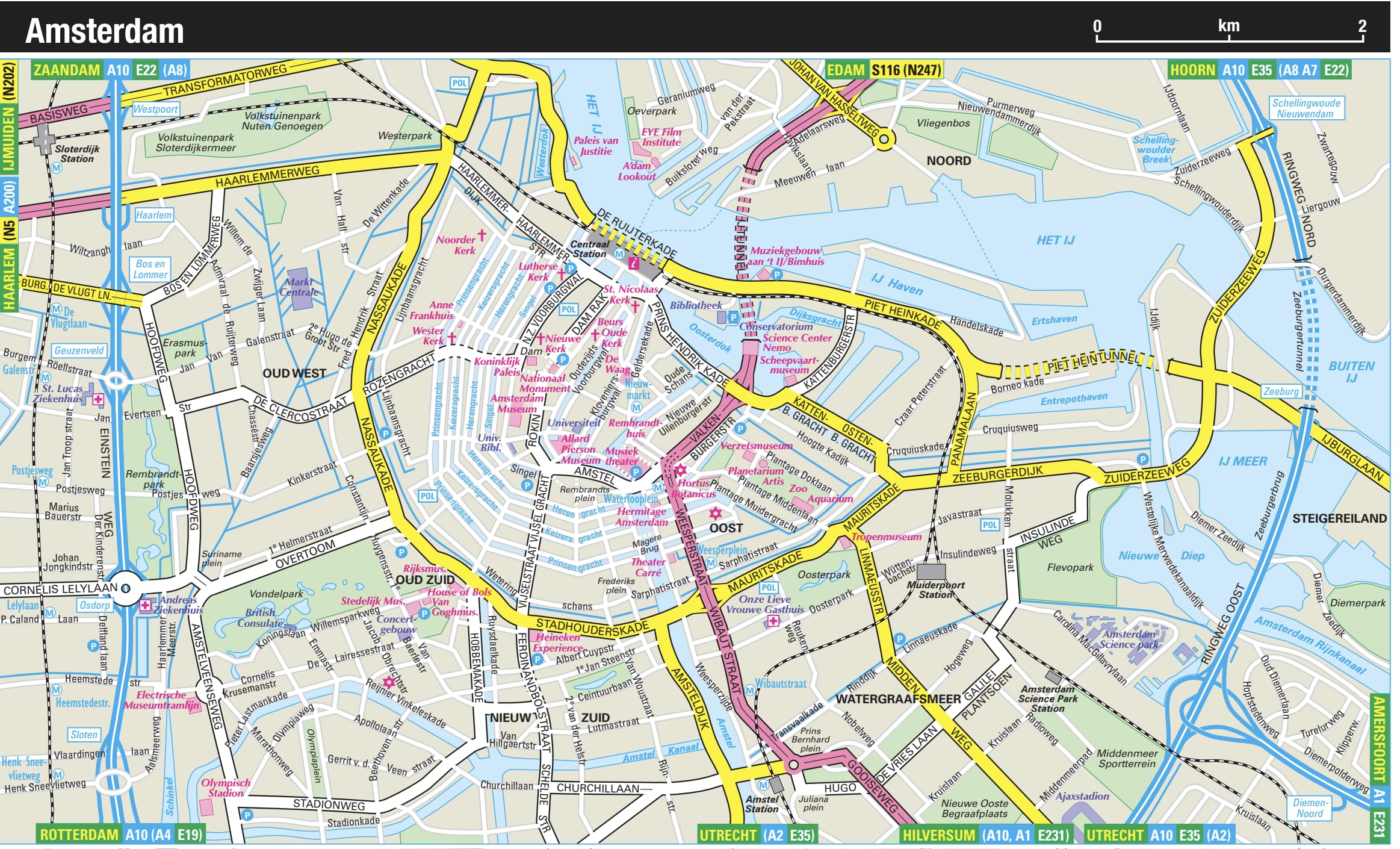Click the parking icon at Muziekgebouw

pos(777,275)
